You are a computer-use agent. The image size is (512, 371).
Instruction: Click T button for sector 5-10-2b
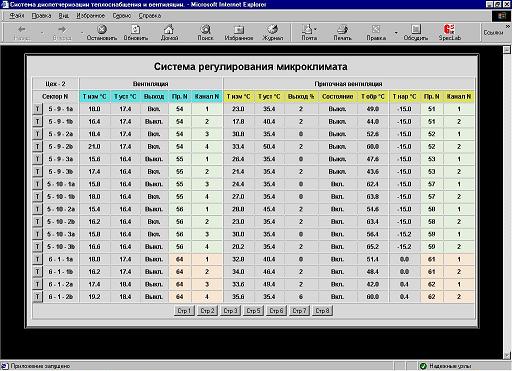(x=38, y=222)
